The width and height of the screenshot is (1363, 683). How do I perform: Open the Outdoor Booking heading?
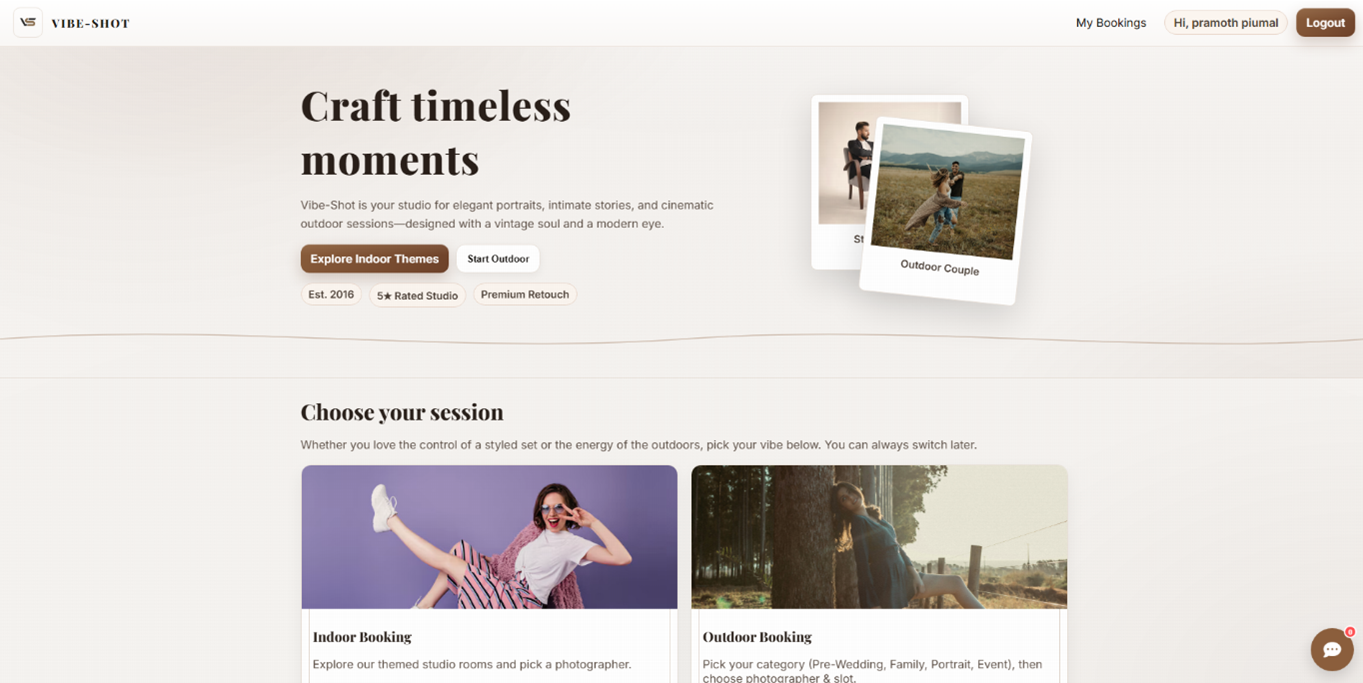[757, 637]
